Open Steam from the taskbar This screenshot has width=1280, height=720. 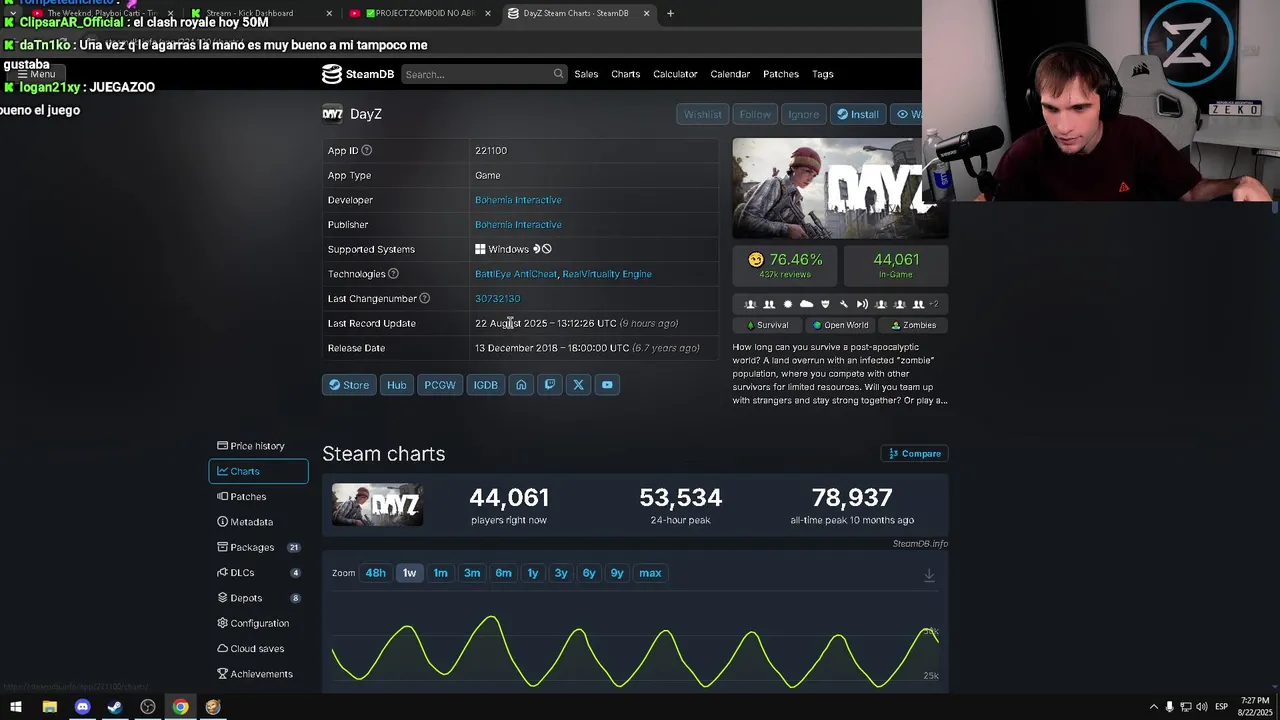coord(115,707)
